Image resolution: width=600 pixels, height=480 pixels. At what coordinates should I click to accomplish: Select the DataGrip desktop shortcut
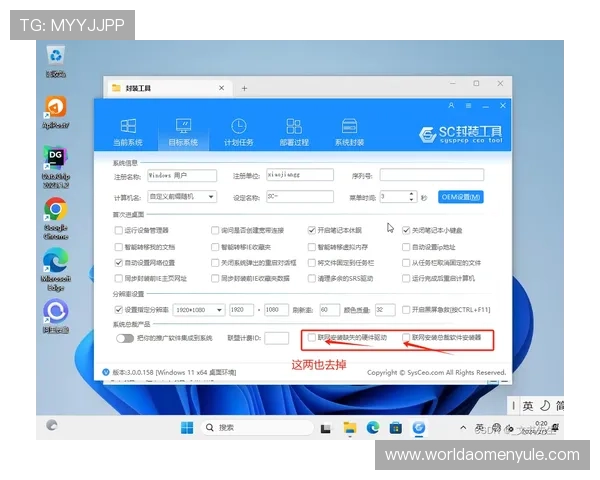click(x=56, y=167)
